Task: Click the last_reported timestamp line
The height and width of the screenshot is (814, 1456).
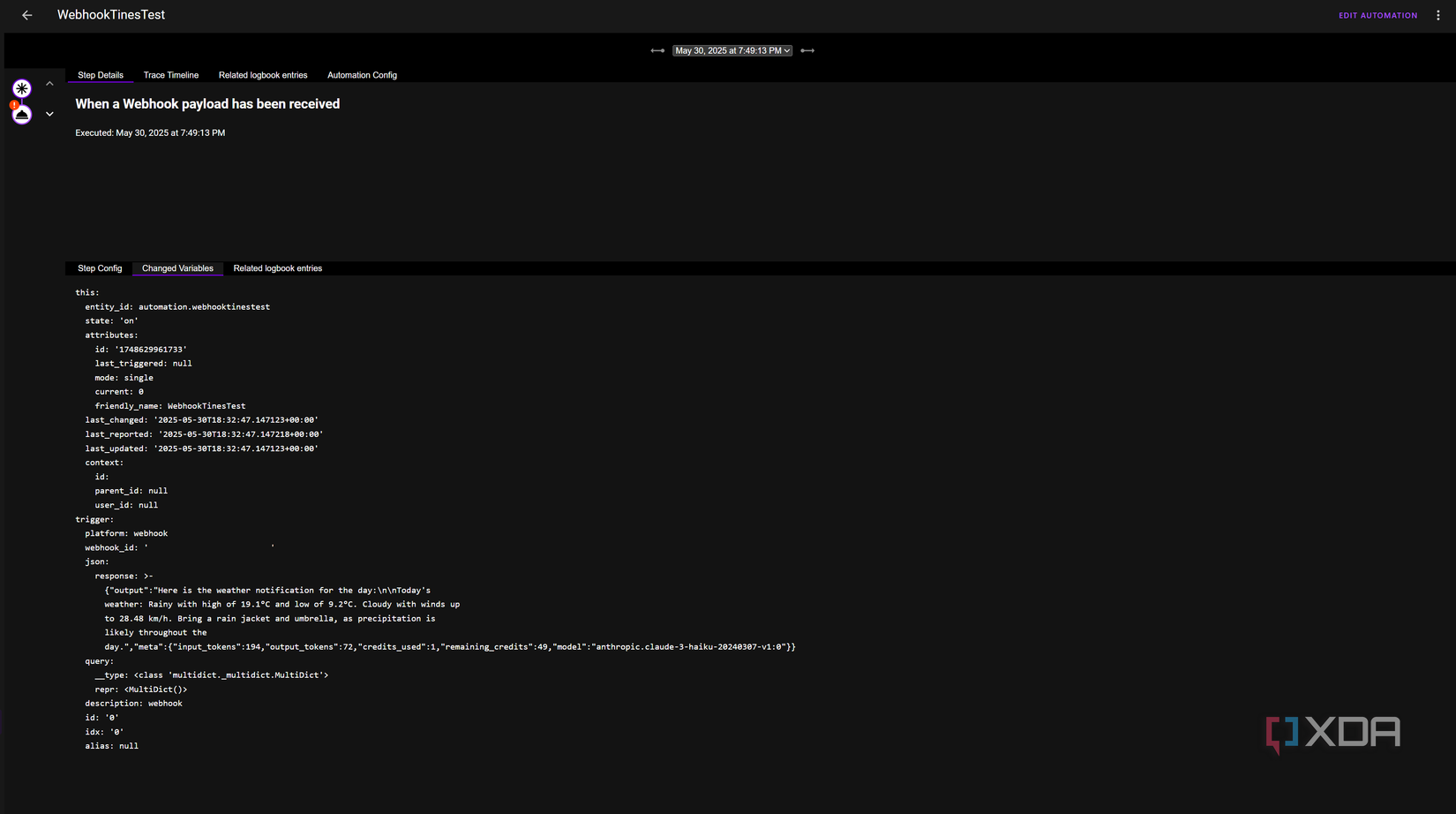Action: click(x=204, y=434)
